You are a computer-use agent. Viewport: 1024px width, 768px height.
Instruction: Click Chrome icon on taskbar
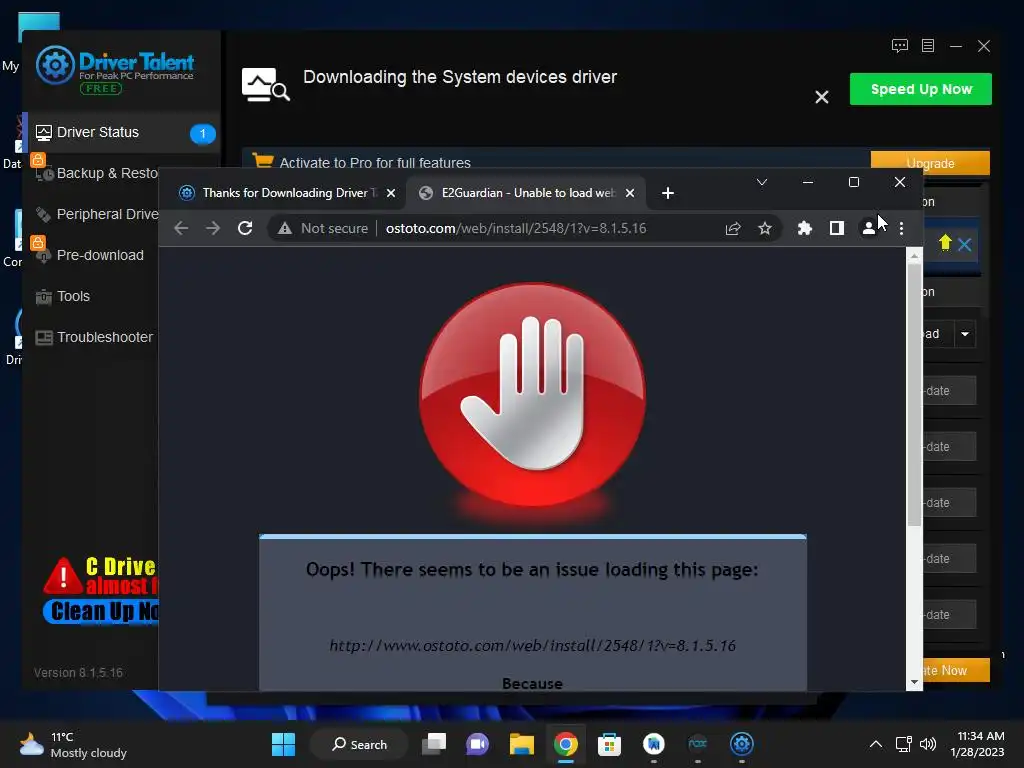(566, 744)
